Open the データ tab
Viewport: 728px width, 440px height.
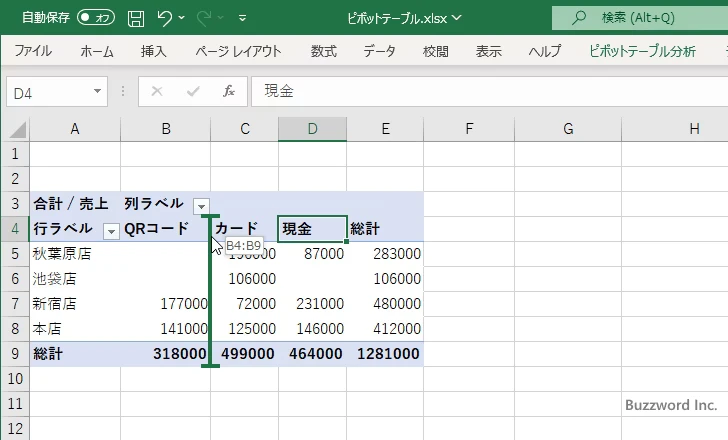(379, 51)
